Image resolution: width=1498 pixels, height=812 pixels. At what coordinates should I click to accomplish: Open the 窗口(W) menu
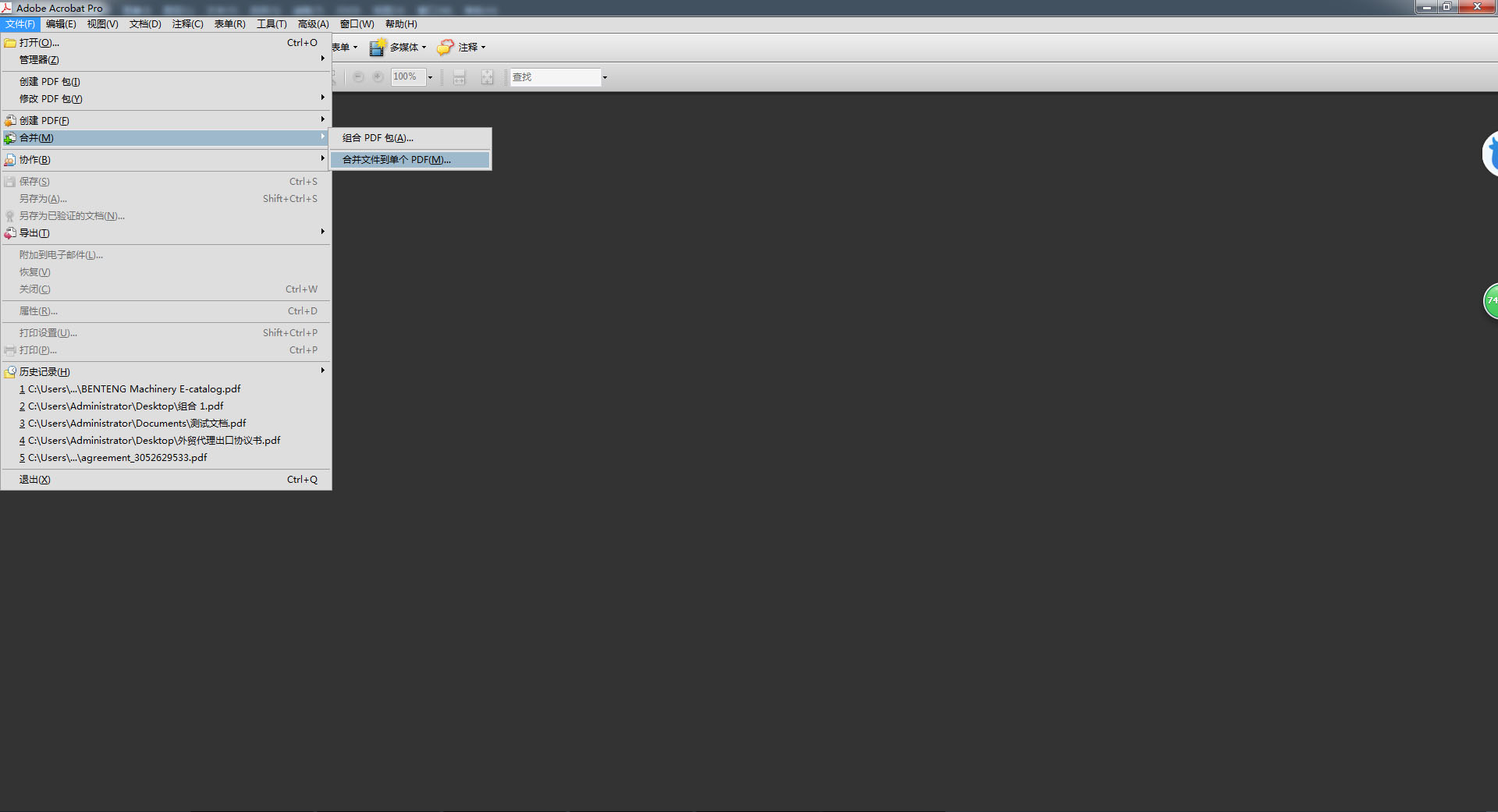point(357,24)
